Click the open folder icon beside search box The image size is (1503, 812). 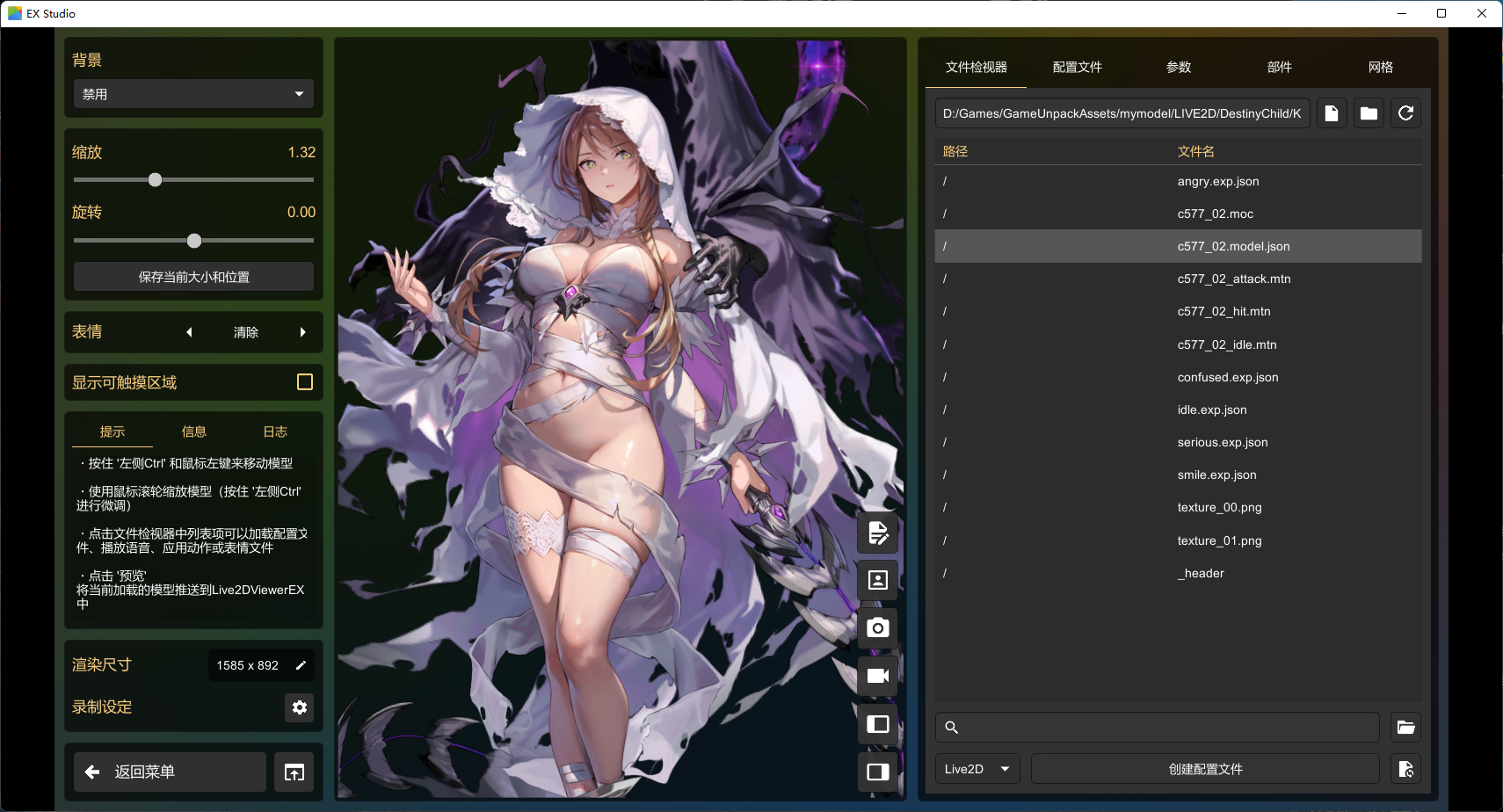click(x=1406, y=728)
